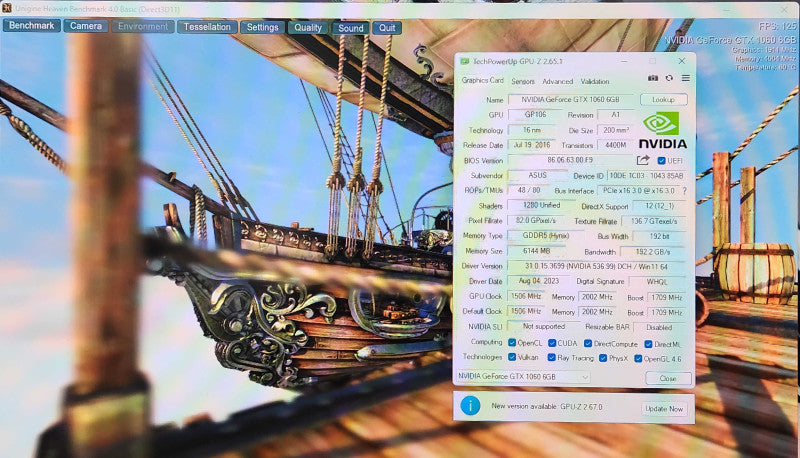Click the BIOS Version field
This screenshot has height=458, width=800.
tap(570, 160)
